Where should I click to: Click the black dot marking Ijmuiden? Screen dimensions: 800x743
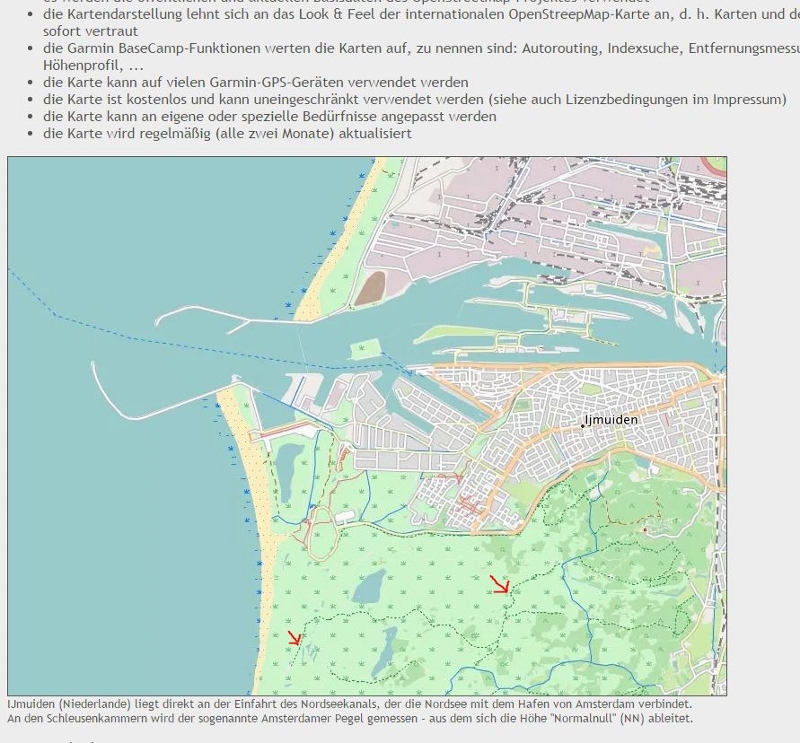(583, 426)
